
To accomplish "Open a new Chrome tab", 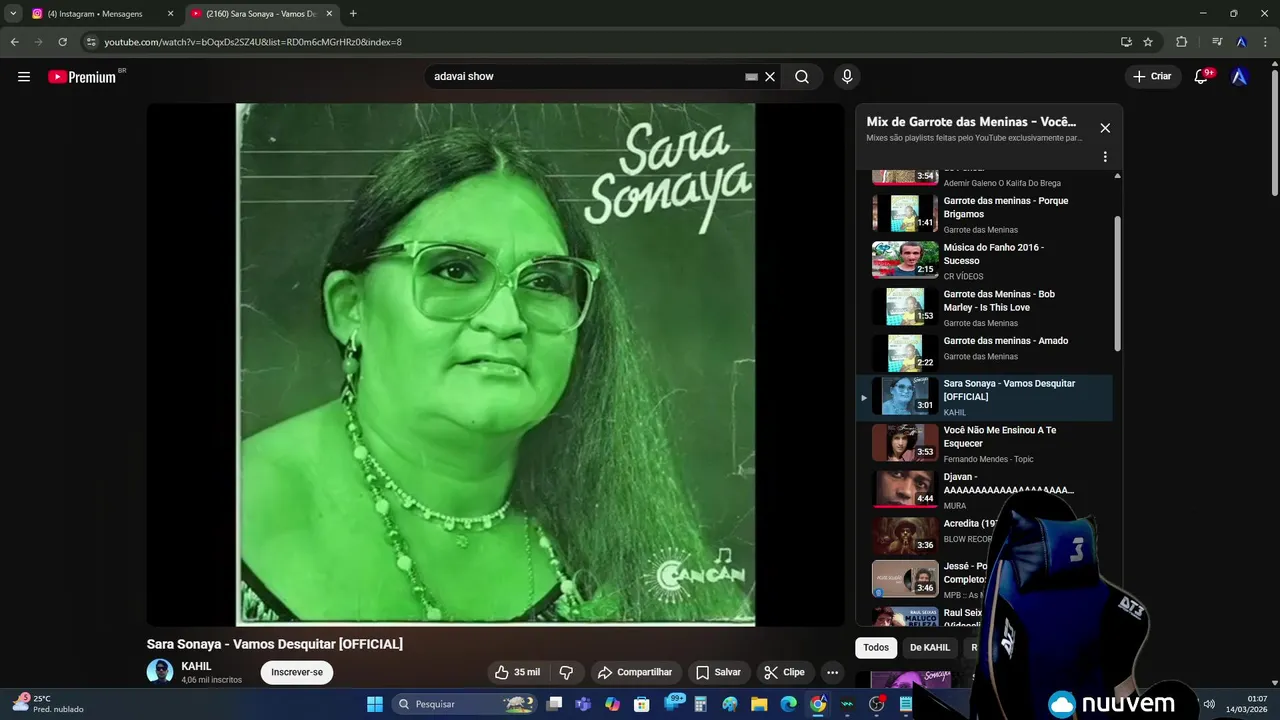I will 353,14.
